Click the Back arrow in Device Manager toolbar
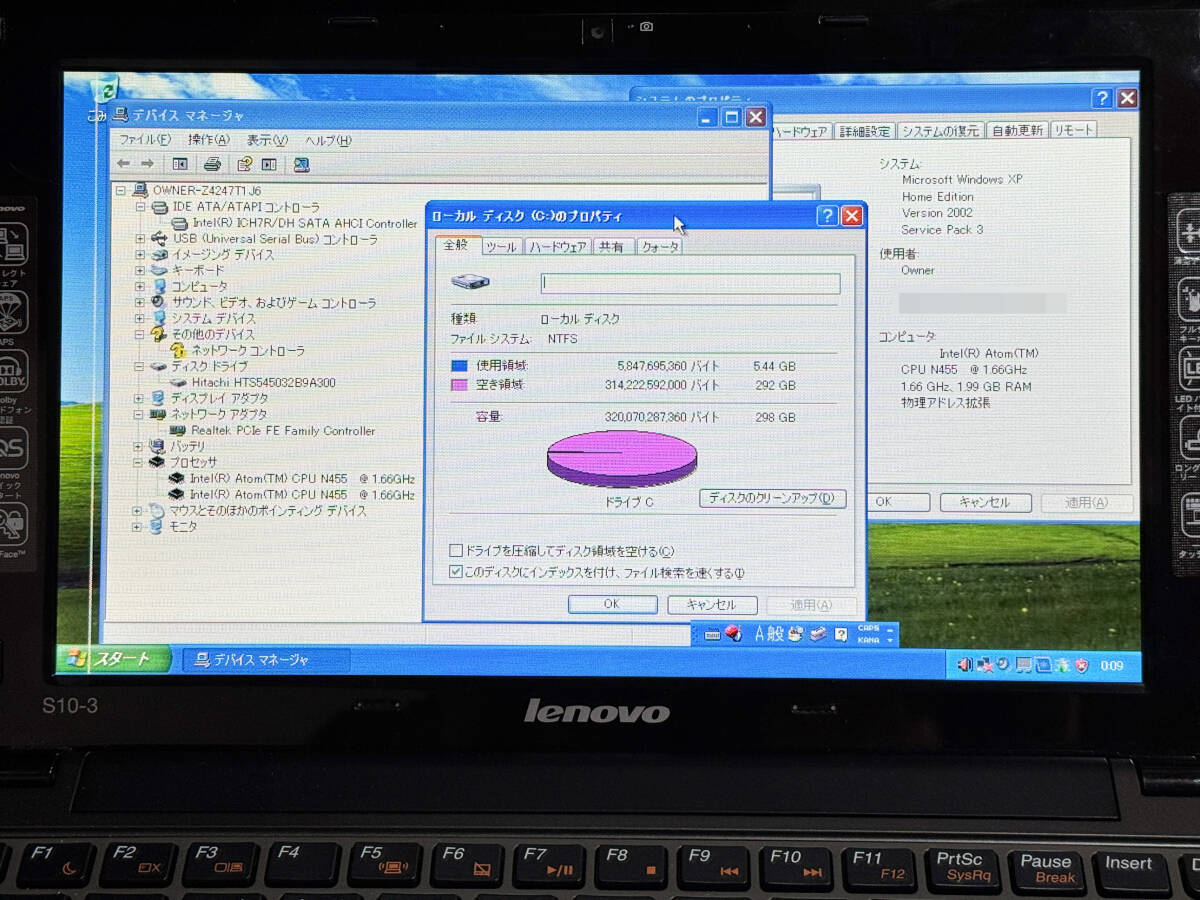The width and height of the screenshot is (1200, 900). pos(123,164)
